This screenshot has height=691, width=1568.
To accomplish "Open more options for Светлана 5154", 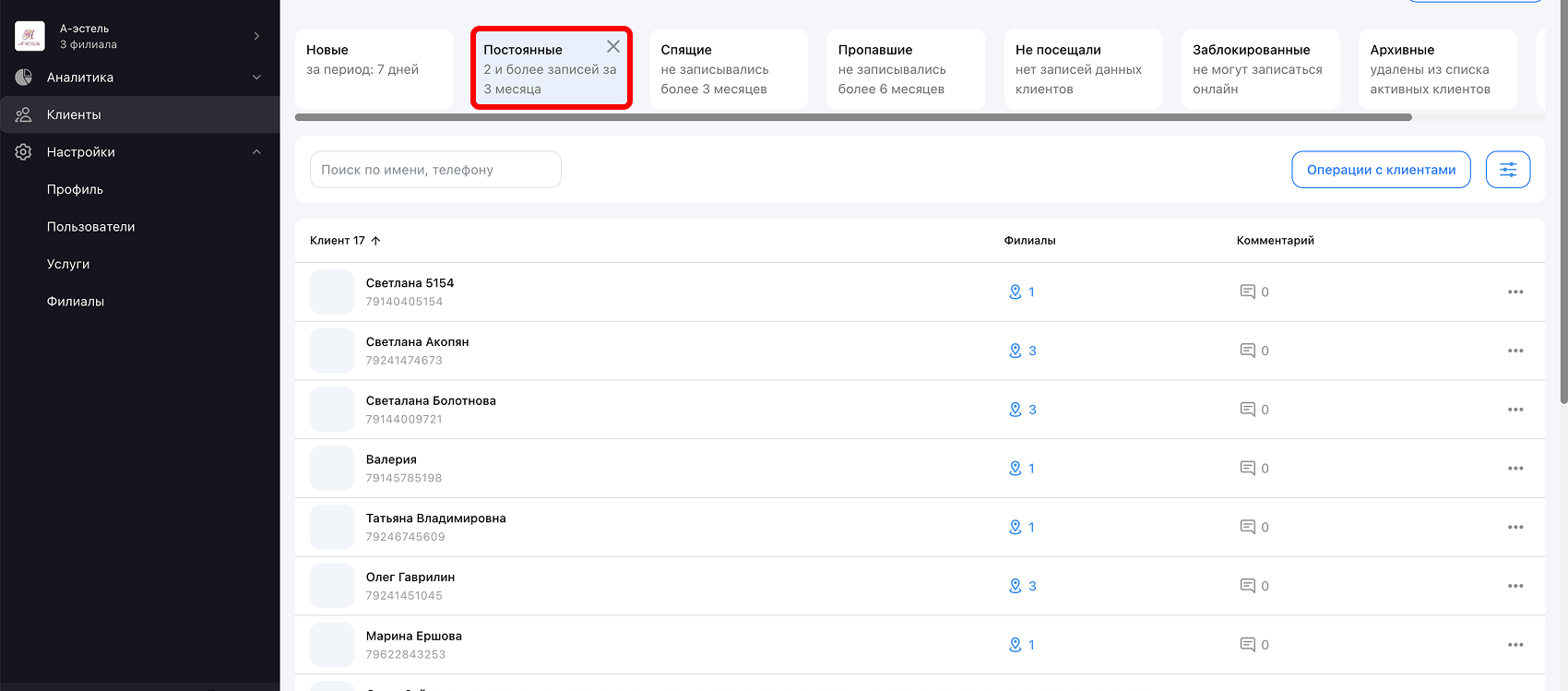I will tap(1515, 292).
